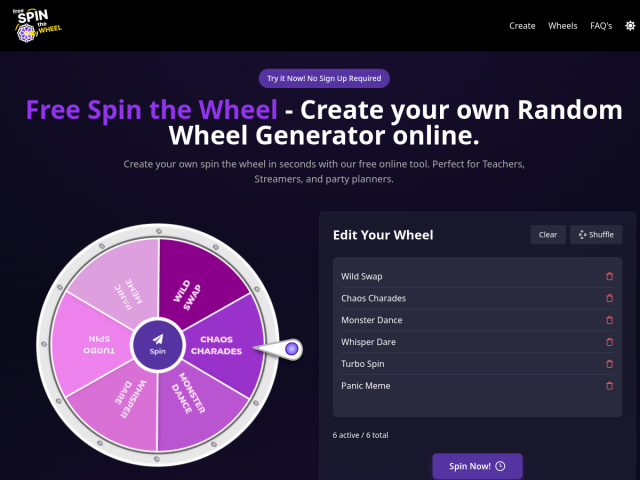
Task: Select the Wild Swap list entry text
Action: click(x=362, y=276)
